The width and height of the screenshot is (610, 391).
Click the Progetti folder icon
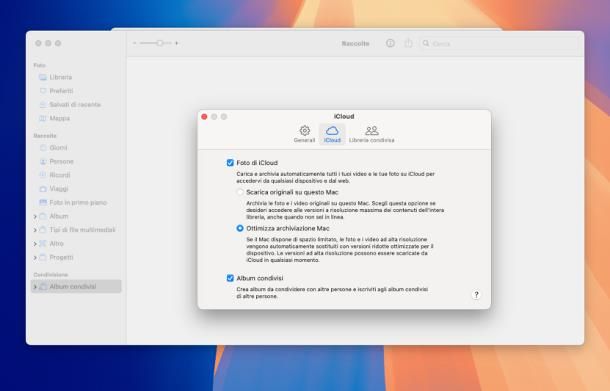click(x=43, y=257)
